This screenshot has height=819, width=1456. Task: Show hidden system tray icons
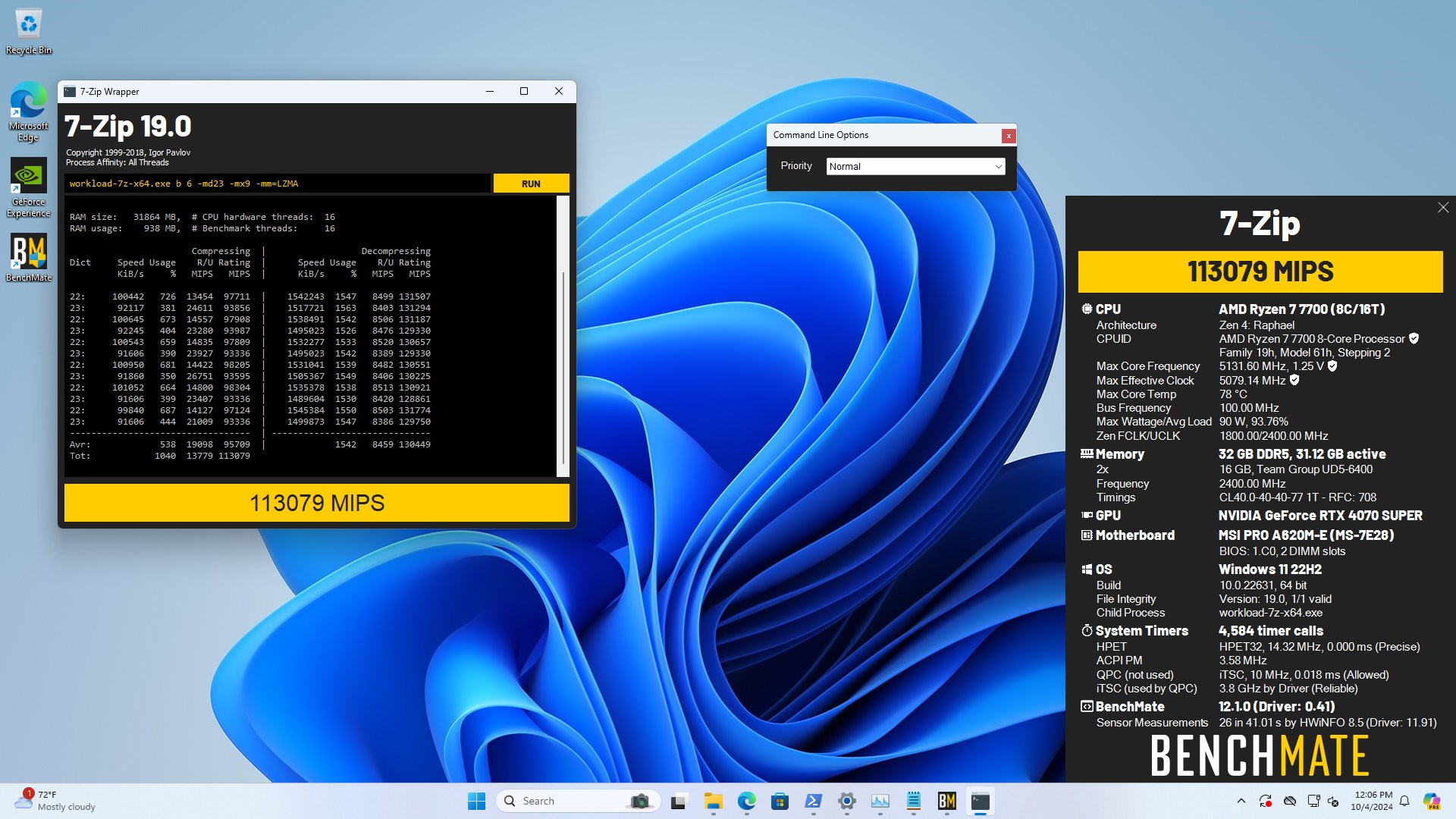(1241, 801)
